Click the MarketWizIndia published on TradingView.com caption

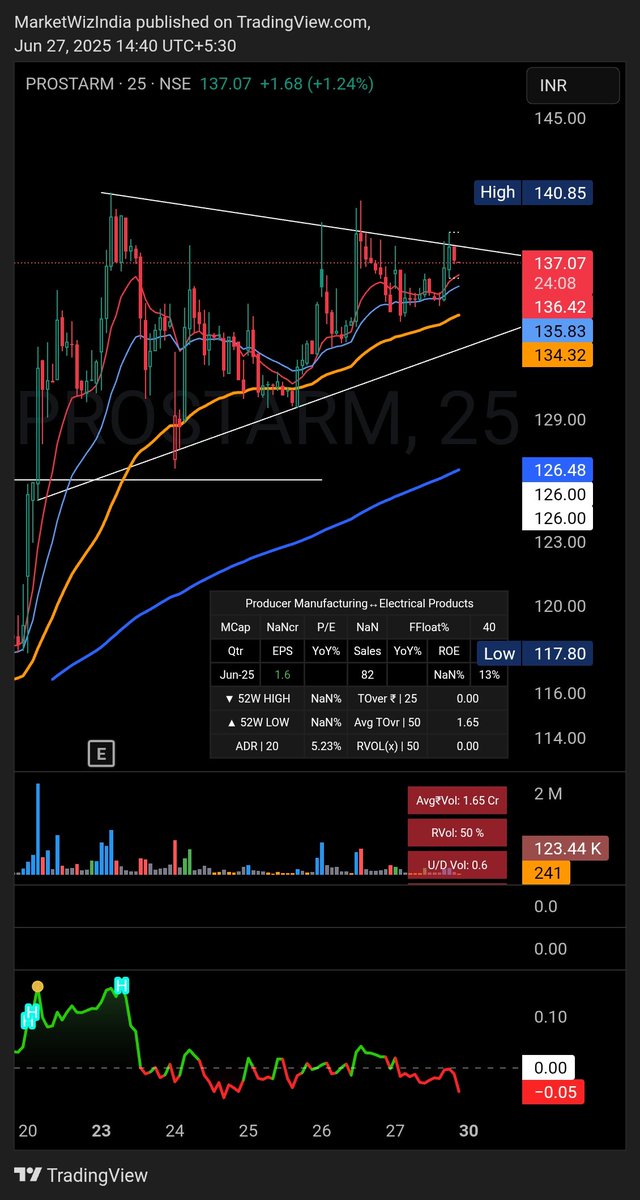coord(192,22)
